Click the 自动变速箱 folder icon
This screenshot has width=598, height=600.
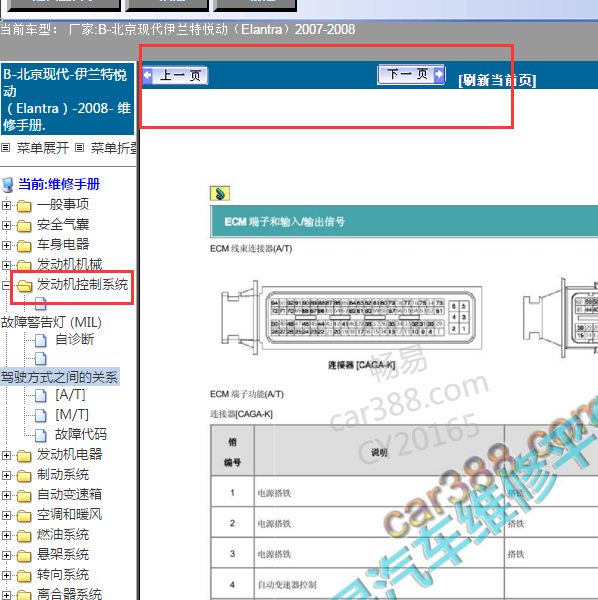24,496
